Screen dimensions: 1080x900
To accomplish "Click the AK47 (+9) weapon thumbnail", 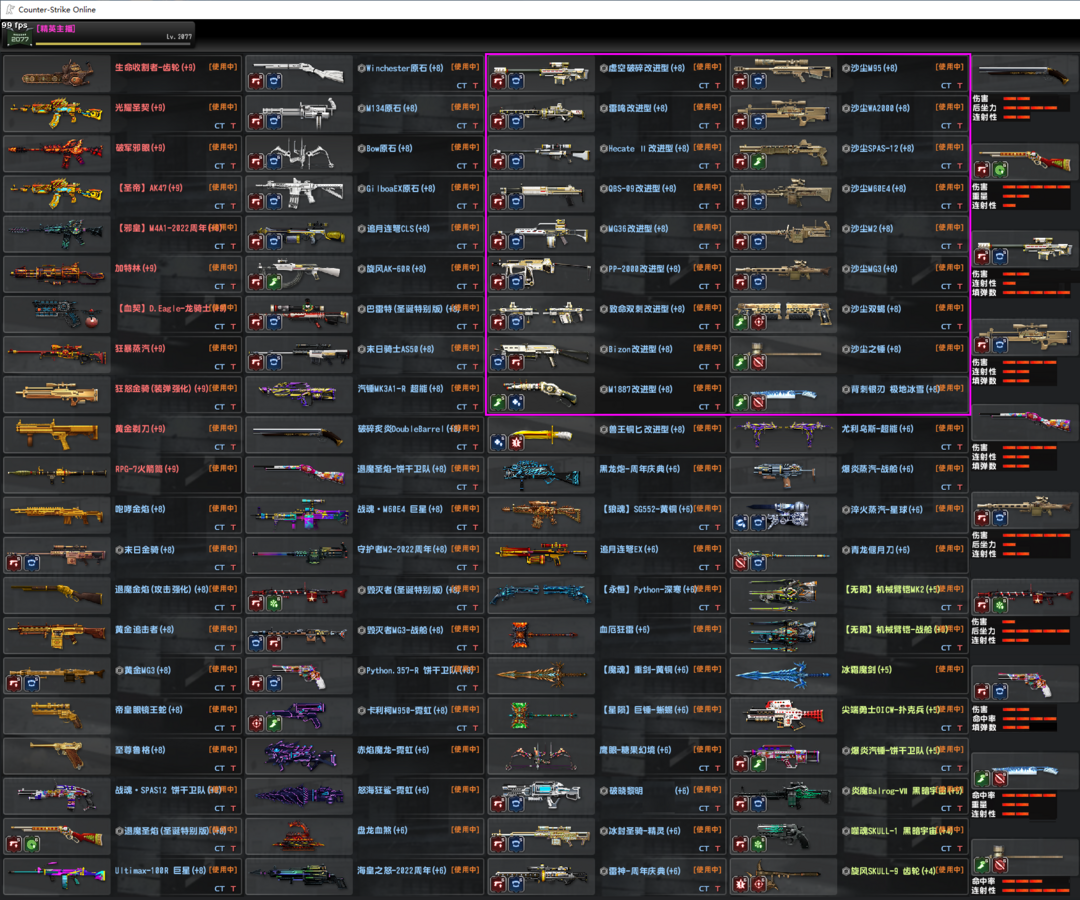I will pyautogui.click(x=56, y=187).
